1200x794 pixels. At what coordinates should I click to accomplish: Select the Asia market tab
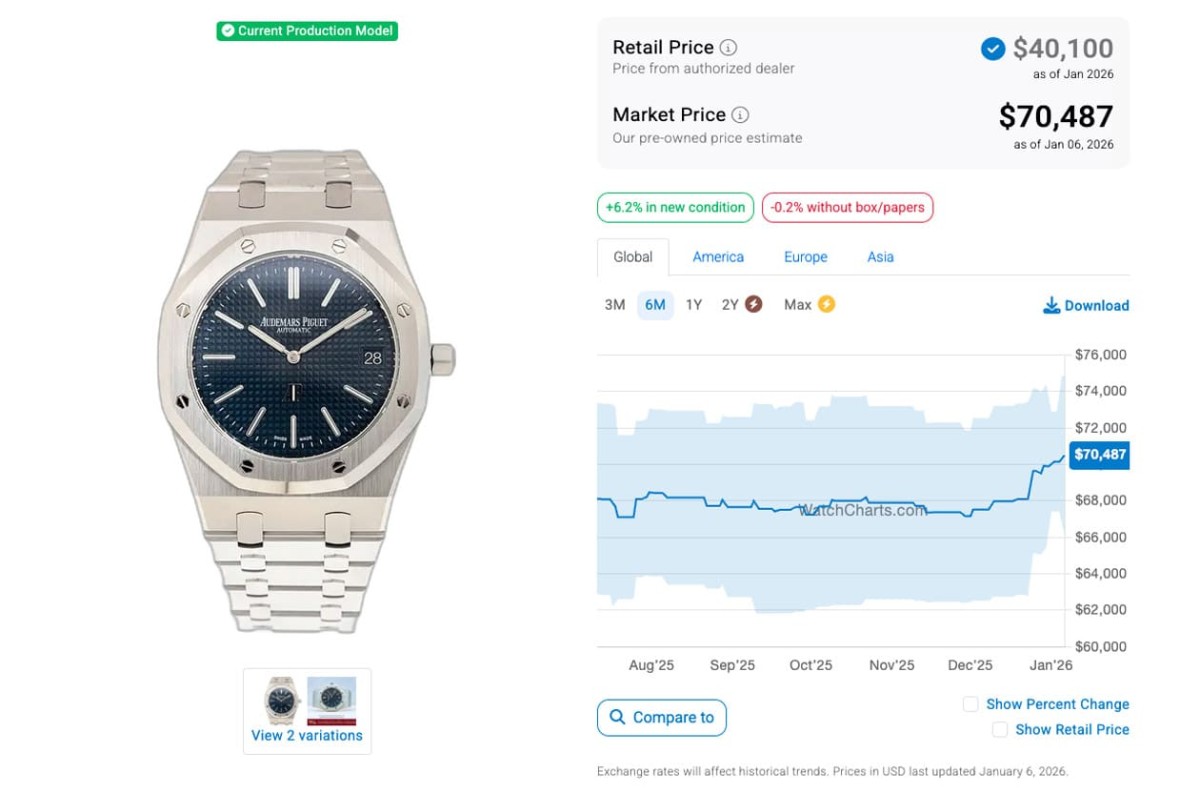[x=880, y=257]
